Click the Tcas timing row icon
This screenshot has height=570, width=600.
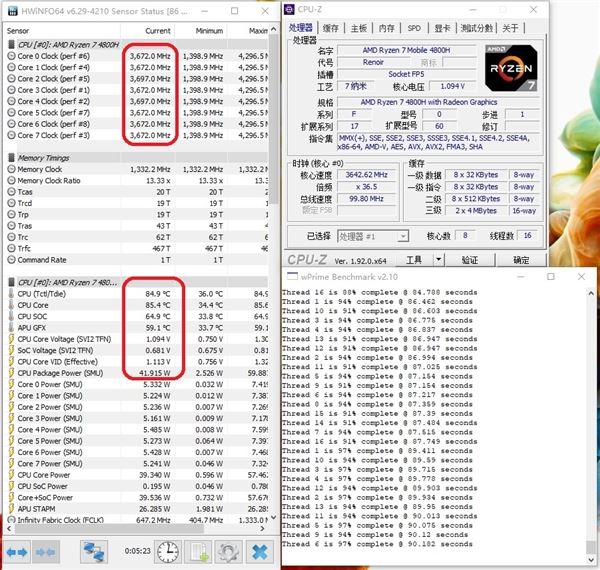pos(11,192)
